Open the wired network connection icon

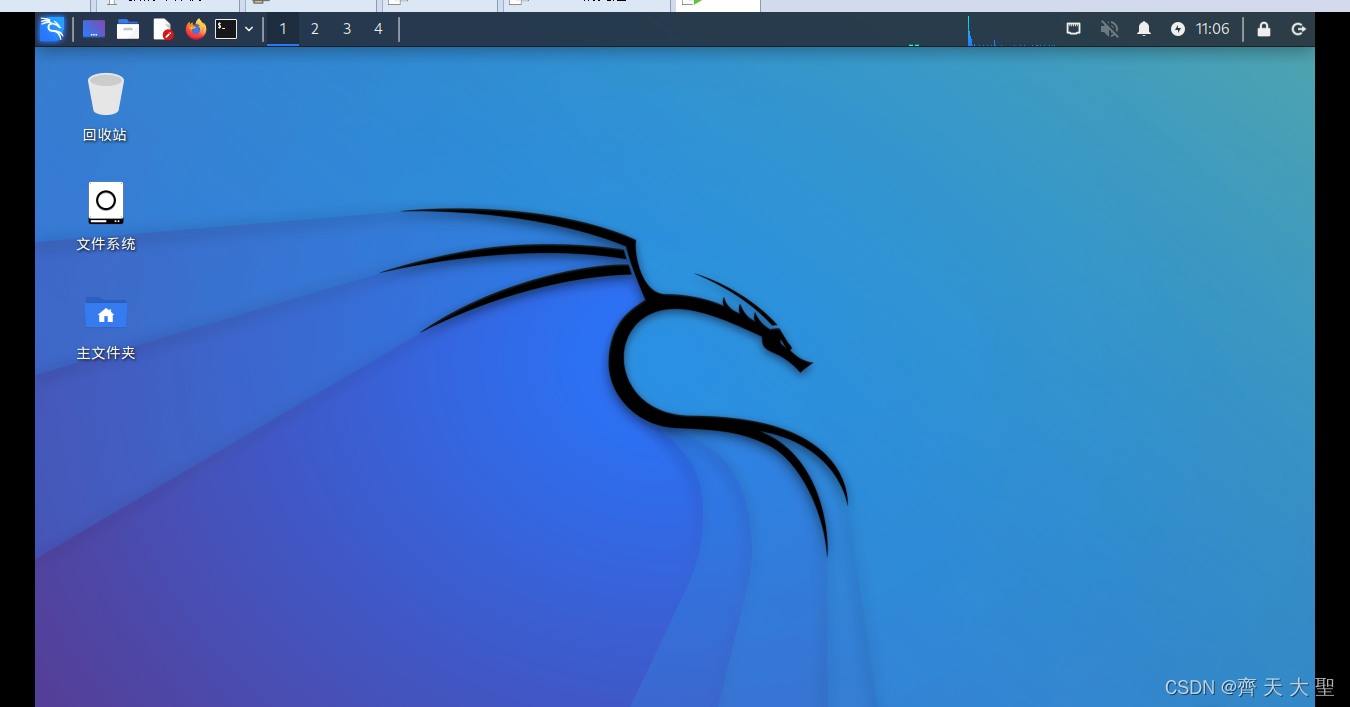pos(1073,29)
